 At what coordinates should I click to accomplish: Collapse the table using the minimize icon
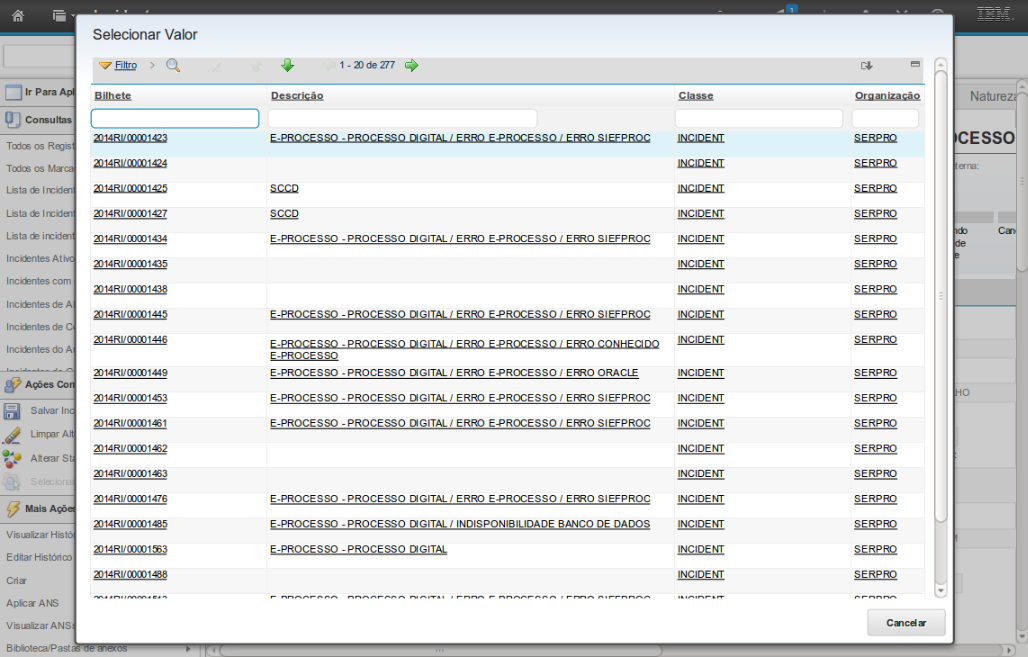[915, 64]
